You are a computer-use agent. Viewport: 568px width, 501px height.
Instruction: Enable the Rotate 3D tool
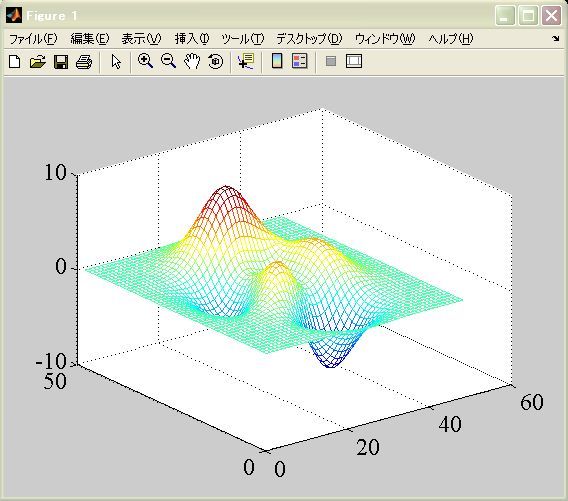tap(216, 61)
